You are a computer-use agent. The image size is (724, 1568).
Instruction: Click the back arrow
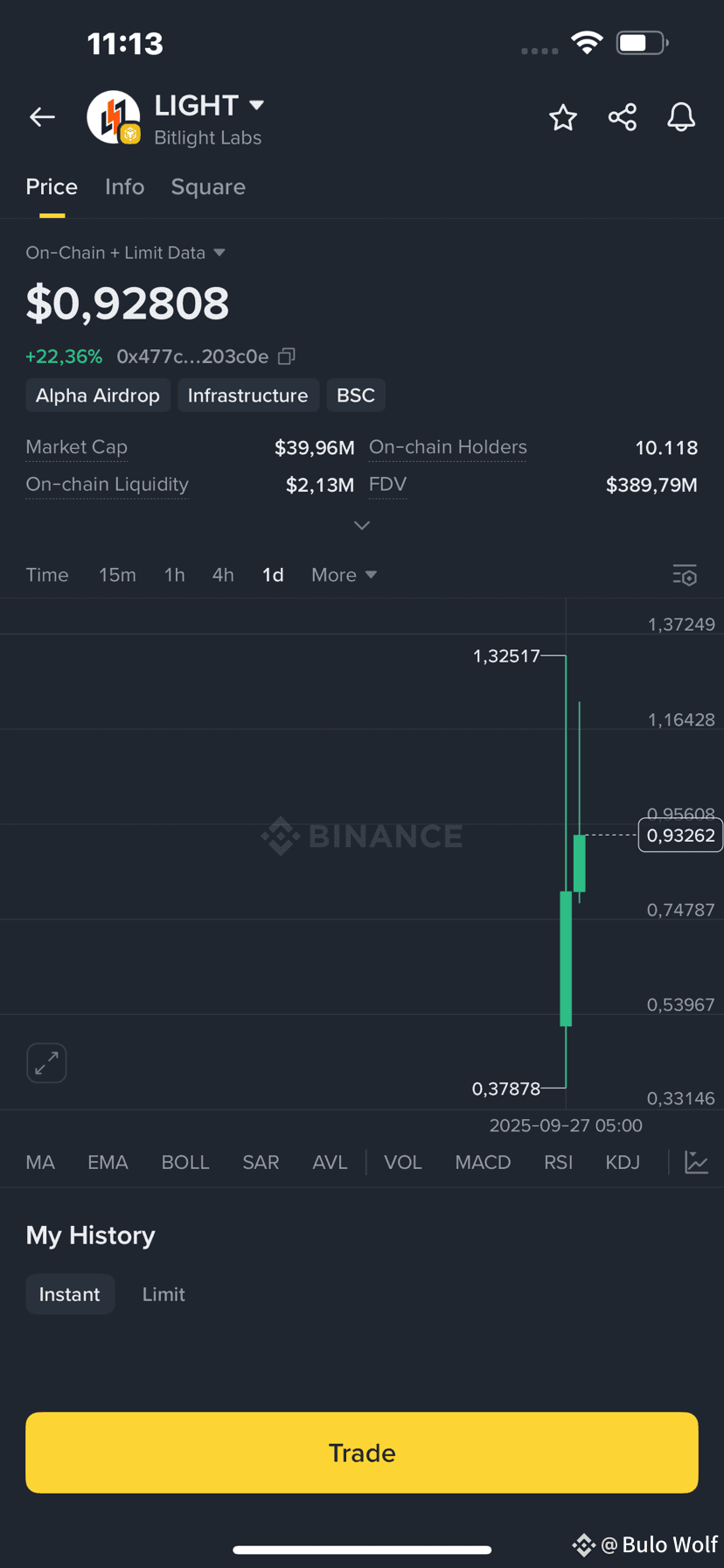click(42, 116)
